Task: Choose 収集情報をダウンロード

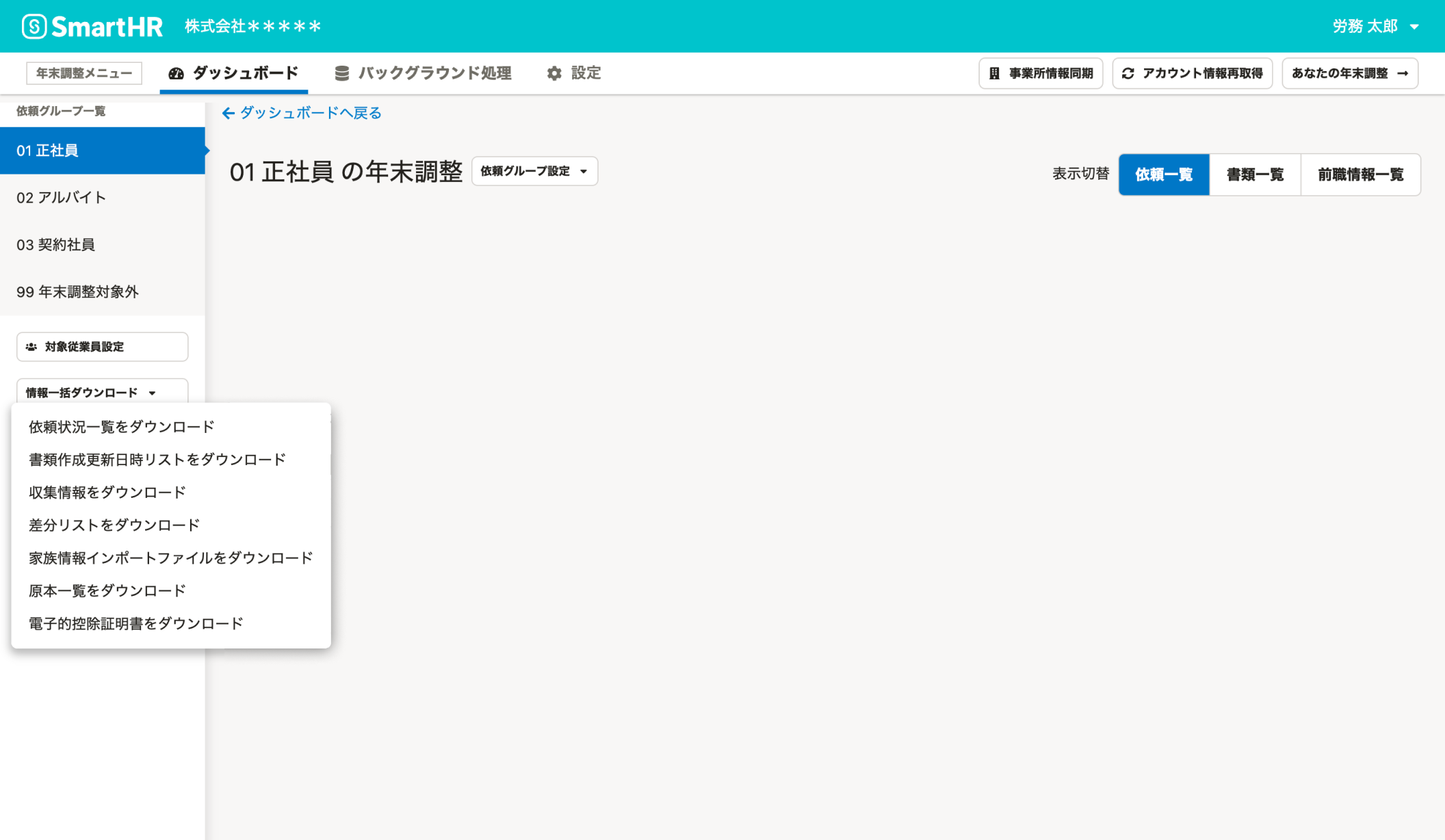Action: tap(171, 493)
